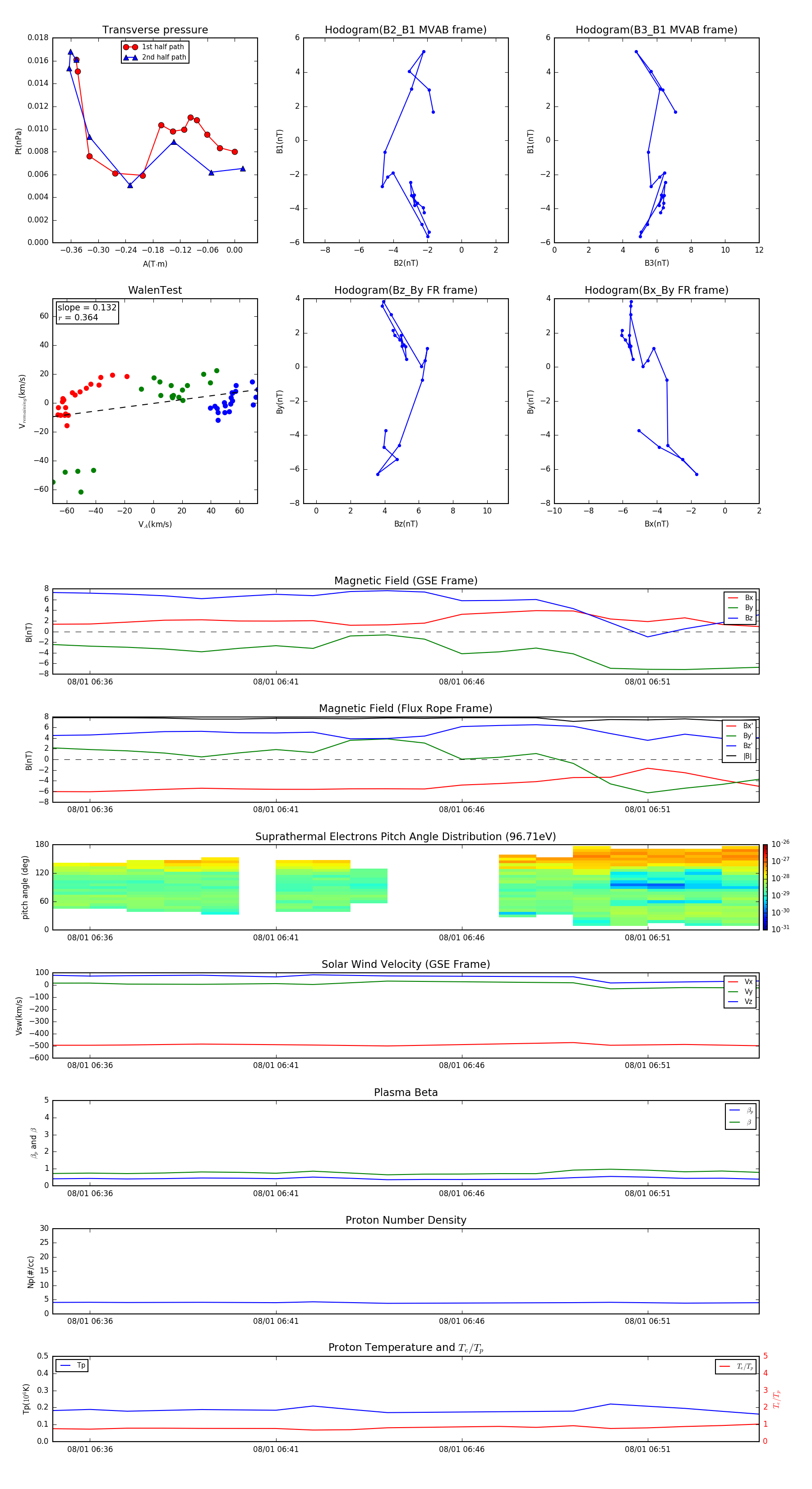Click the "Magnetic Field (Flux Rope Frame)" title

coord(406,709)
